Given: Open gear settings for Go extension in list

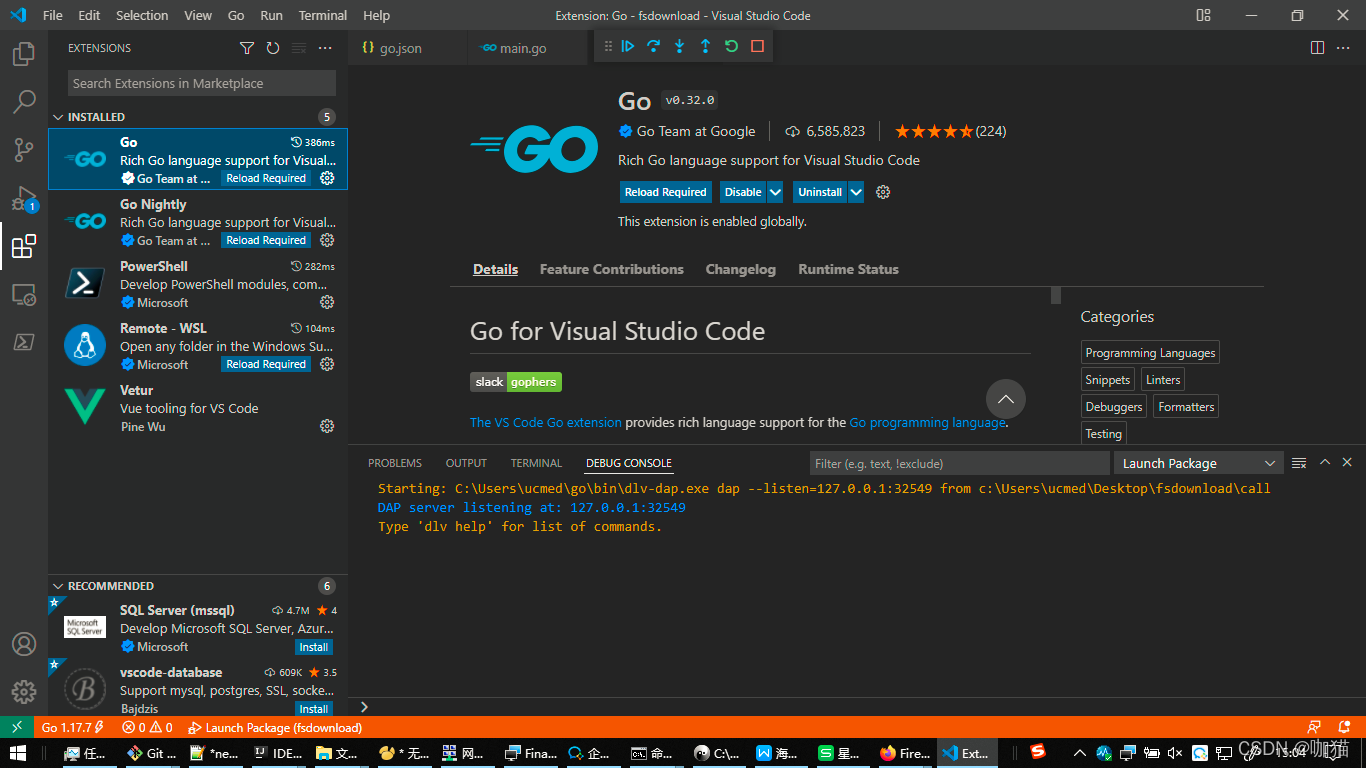Looking at the screenshot, I should pyautogui.click(x=327, y=178).
